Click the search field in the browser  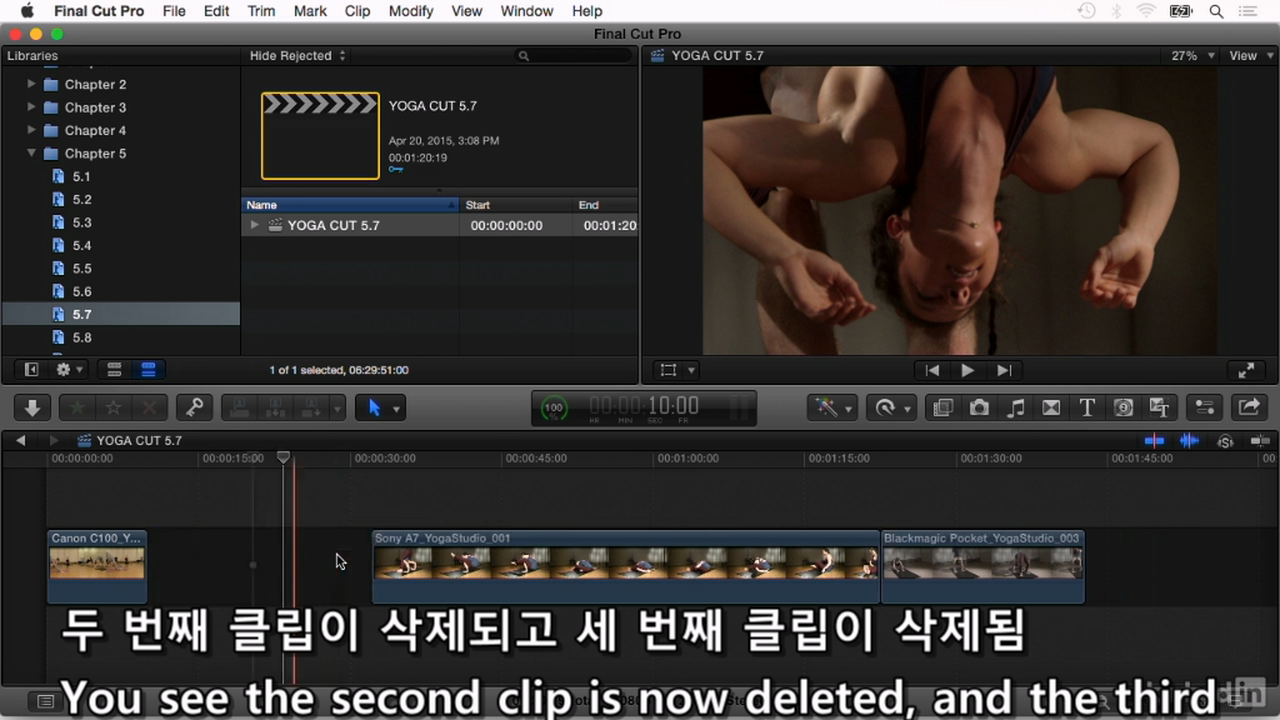tap(573, 56)
